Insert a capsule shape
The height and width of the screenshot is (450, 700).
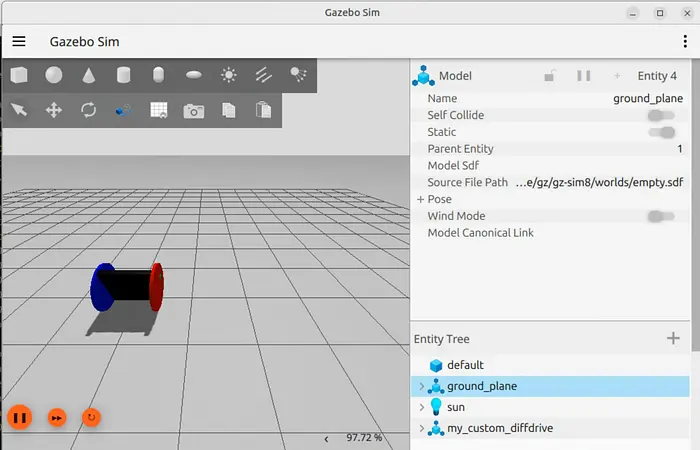point(158,75)
